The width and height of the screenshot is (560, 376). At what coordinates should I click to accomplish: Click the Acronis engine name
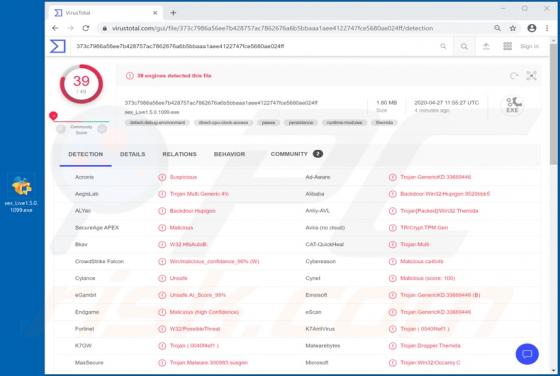coord(84,177)
